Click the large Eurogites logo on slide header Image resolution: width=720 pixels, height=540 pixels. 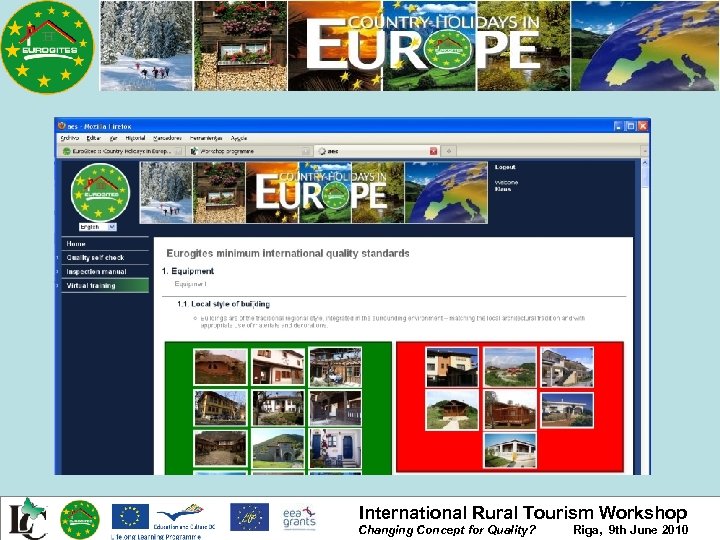[x=47, y=47]
